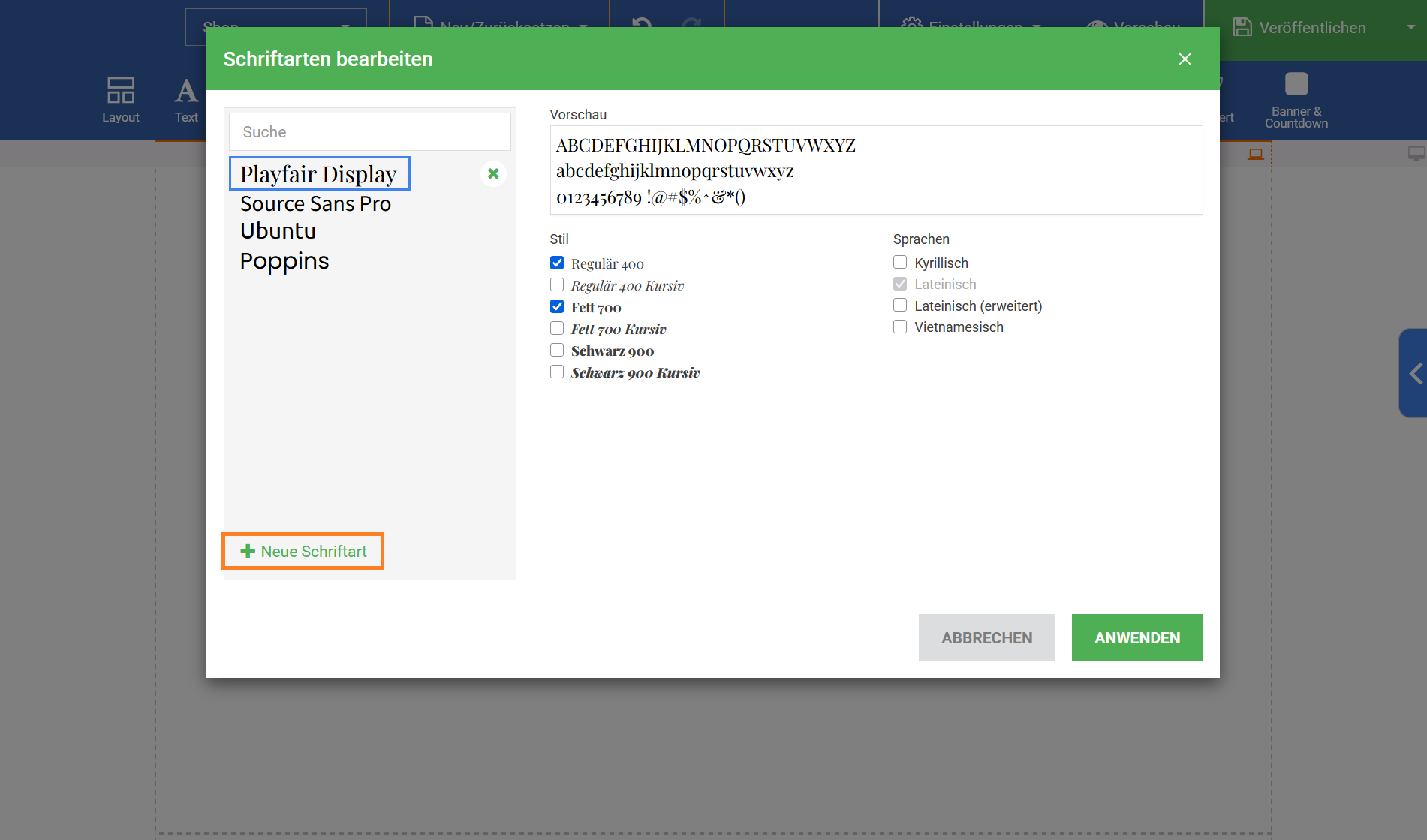Select Source Sans Pro font

(315, 204)
